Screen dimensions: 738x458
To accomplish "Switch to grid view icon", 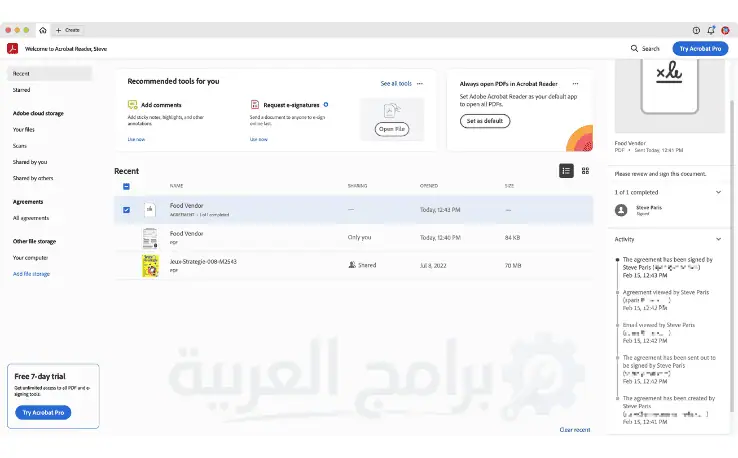I will [x=586, y=171].
